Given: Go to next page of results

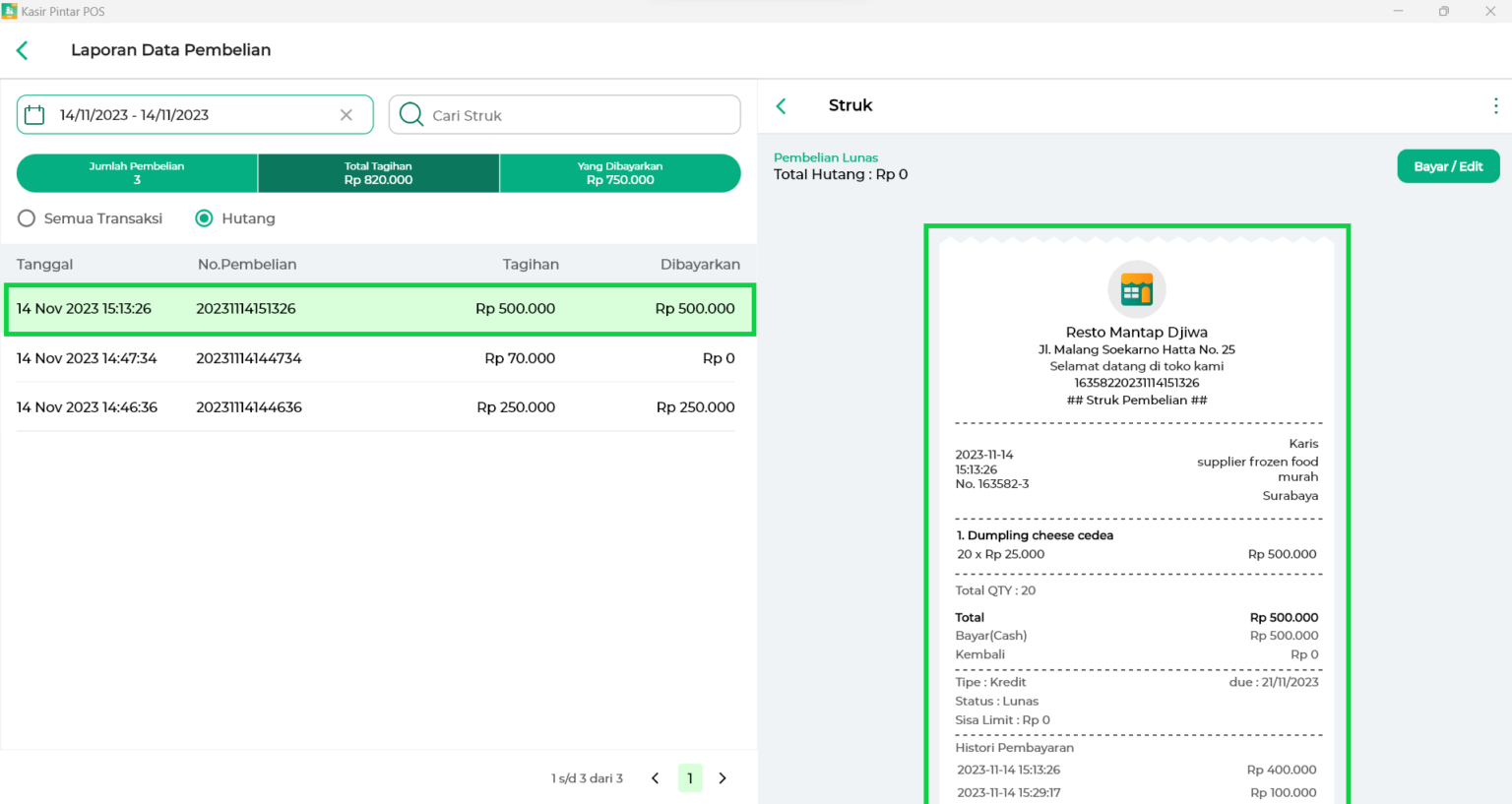Looking at the screenshot, I should pos(723,778).
